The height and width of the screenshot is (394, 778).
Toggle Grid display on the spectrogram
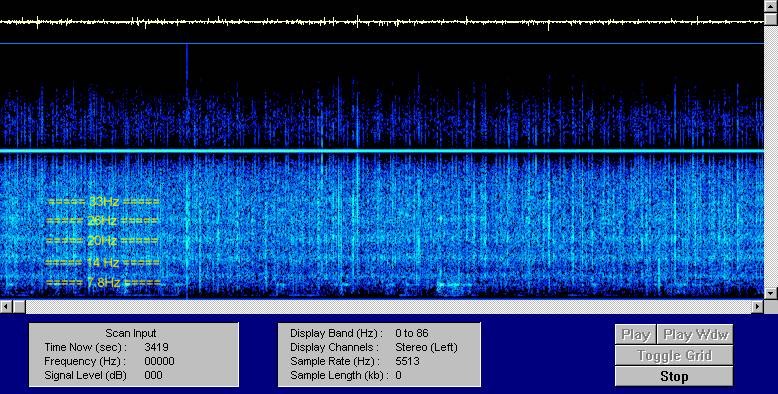click(x=674, y=356)
